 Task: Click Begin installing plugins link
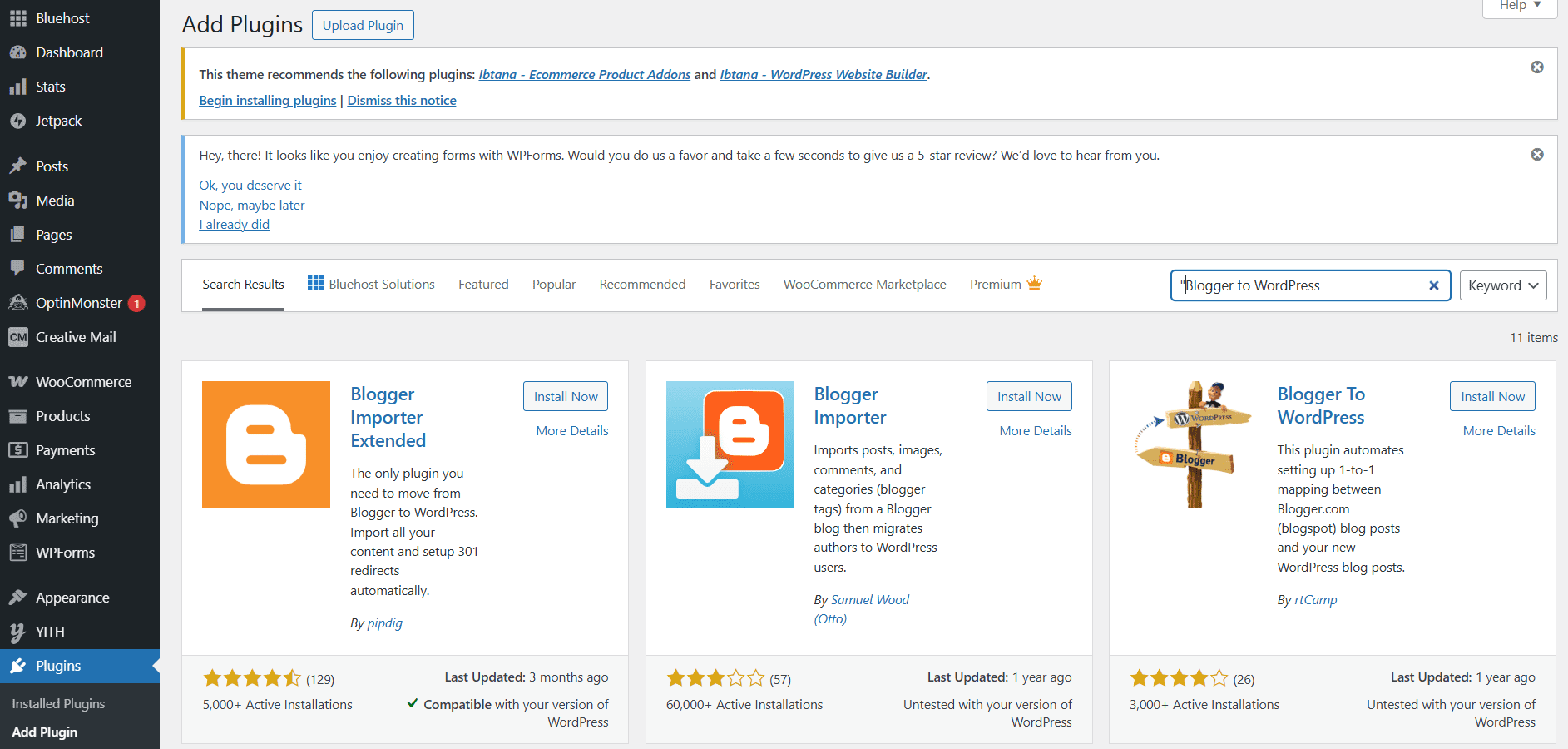[x=267, y=100]
